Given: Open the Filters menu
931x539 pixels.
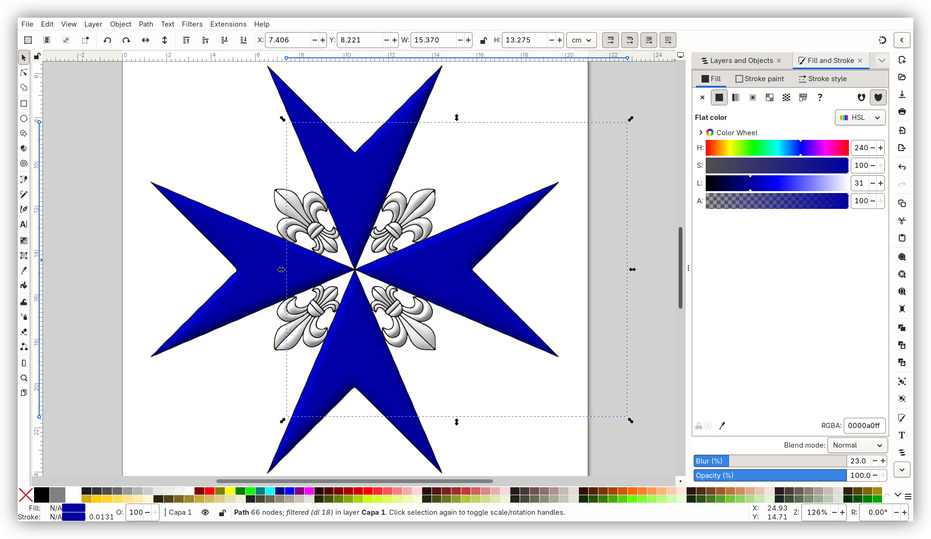Looking at the screenshot, I should 192,24.
